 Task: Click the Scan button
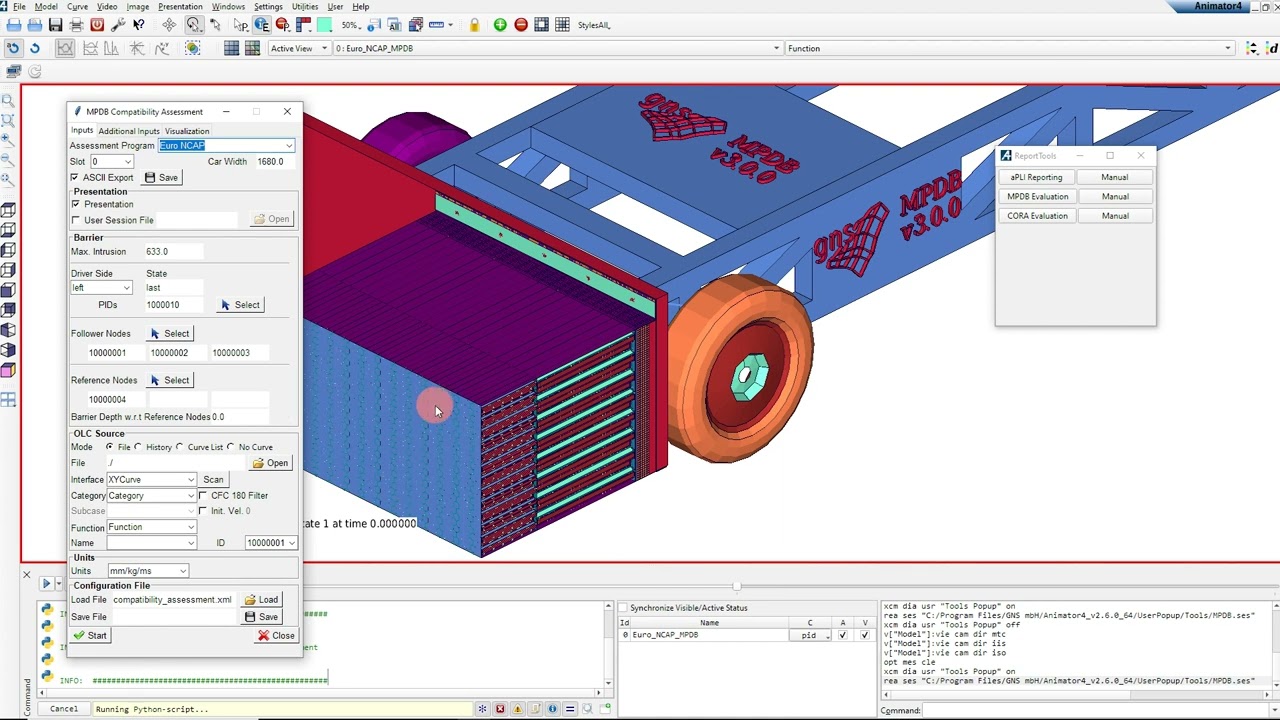[213, 480]
